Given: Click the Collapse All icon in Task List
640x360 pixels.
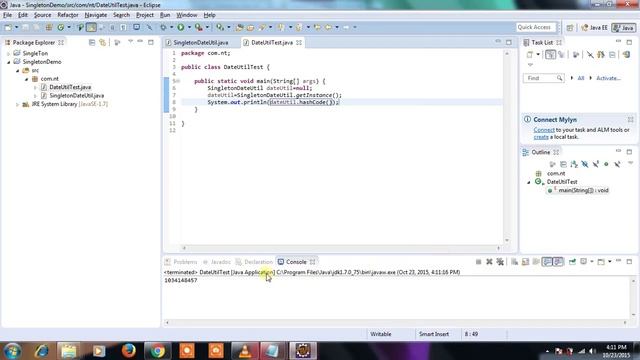Looking at the screenshot, I should pos(612,55).
